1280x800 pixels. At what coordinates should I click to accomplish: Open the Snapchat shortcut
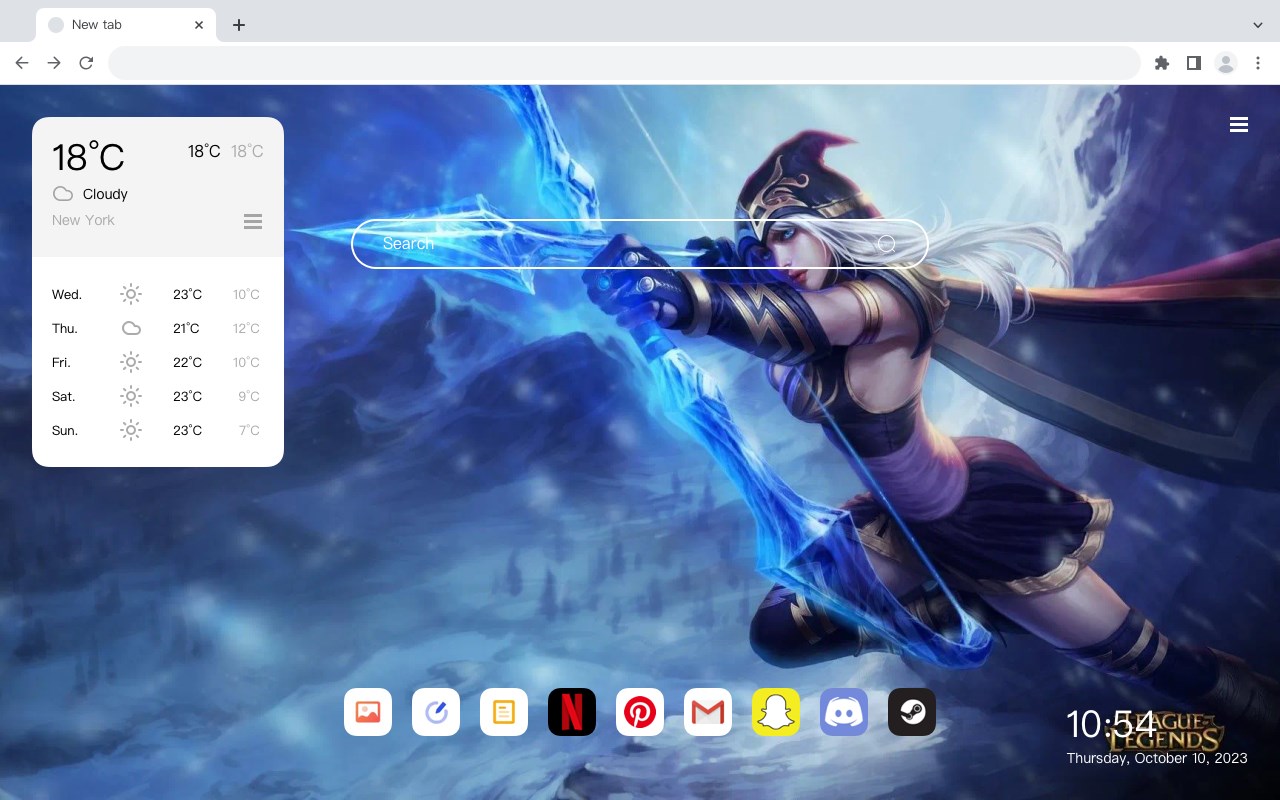pos(776,712)
